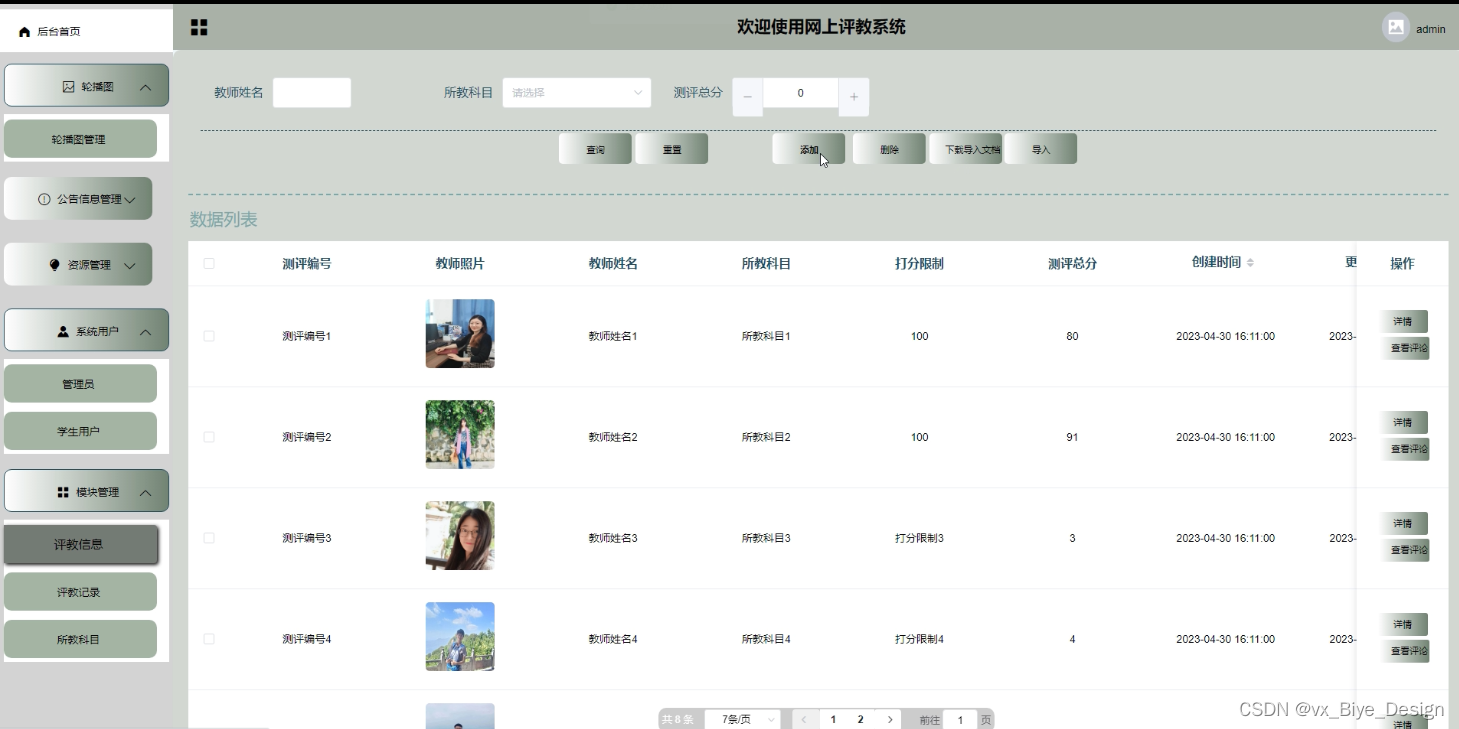Viewport: 1459px width, 729px height.
Task: Click the score value 91
Action: click(1072, 437)
